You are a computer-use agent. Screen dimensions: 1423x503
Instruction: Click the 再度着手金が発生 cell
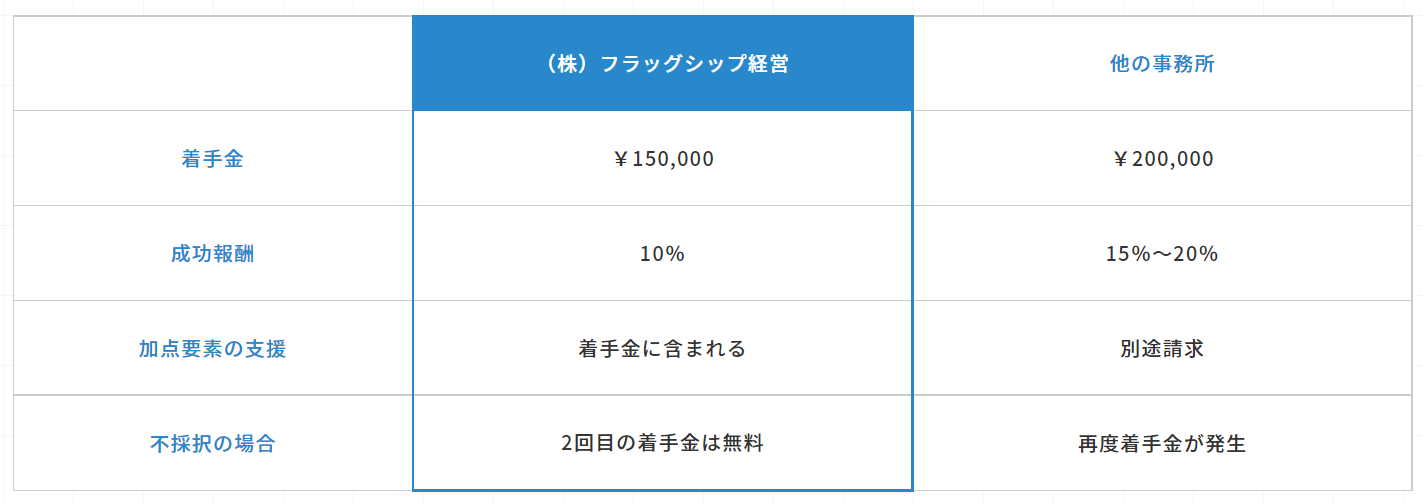(1162, 444)
